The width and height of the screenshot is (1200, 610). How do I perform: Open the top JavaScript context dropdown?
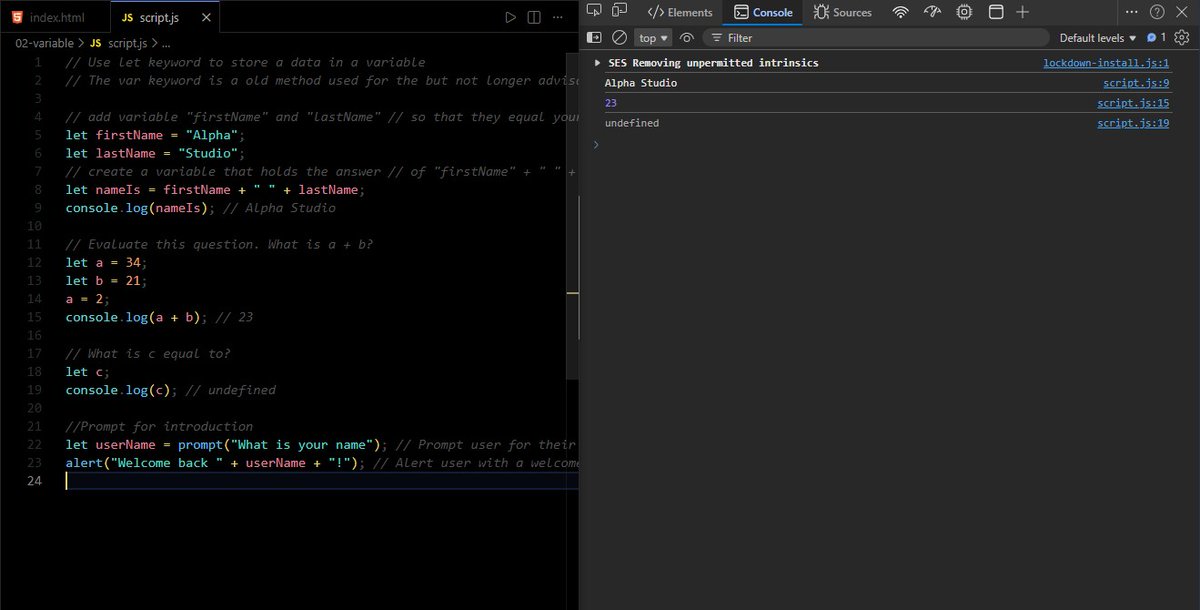point(654,38)
